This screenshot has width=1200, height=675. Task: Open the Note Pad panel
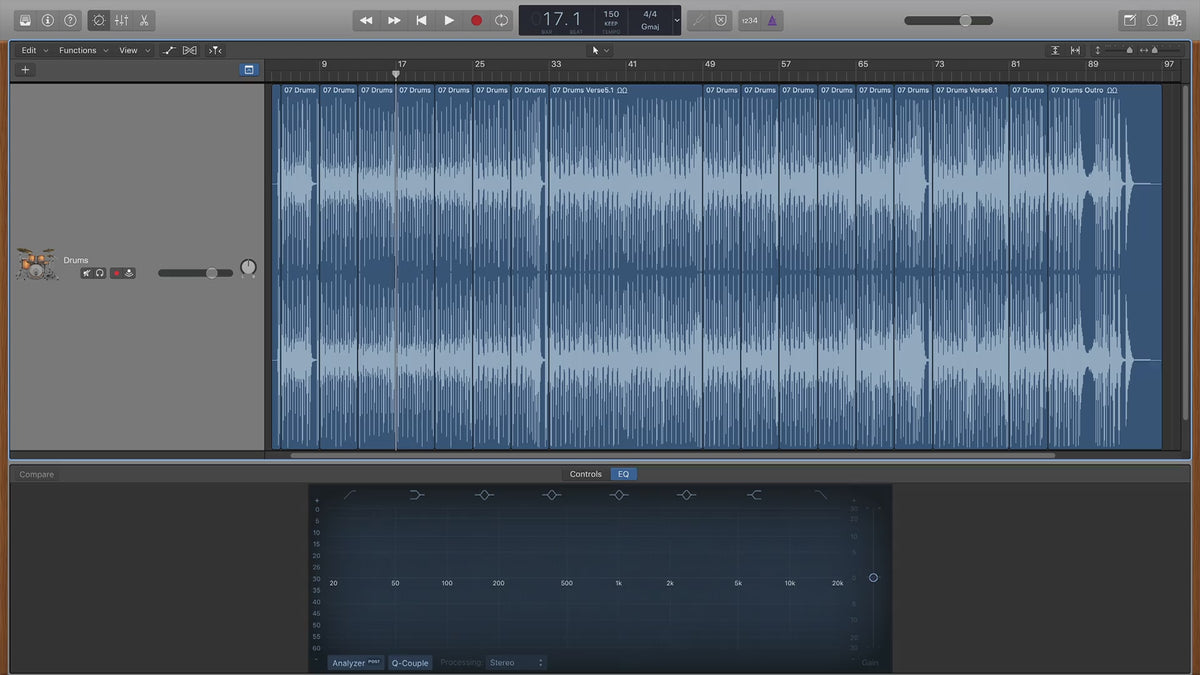tap(1130, 20)
